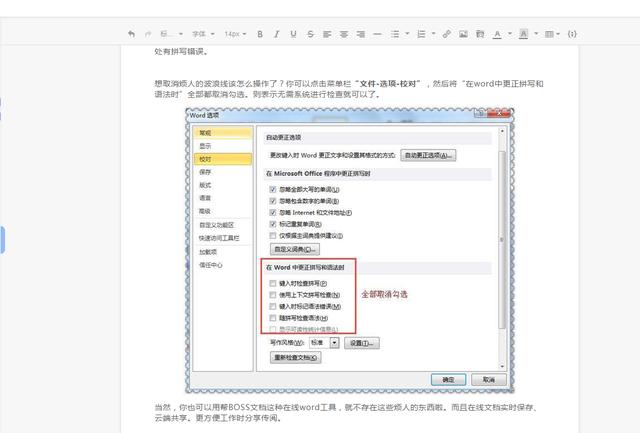Align text left

point(327,34)
